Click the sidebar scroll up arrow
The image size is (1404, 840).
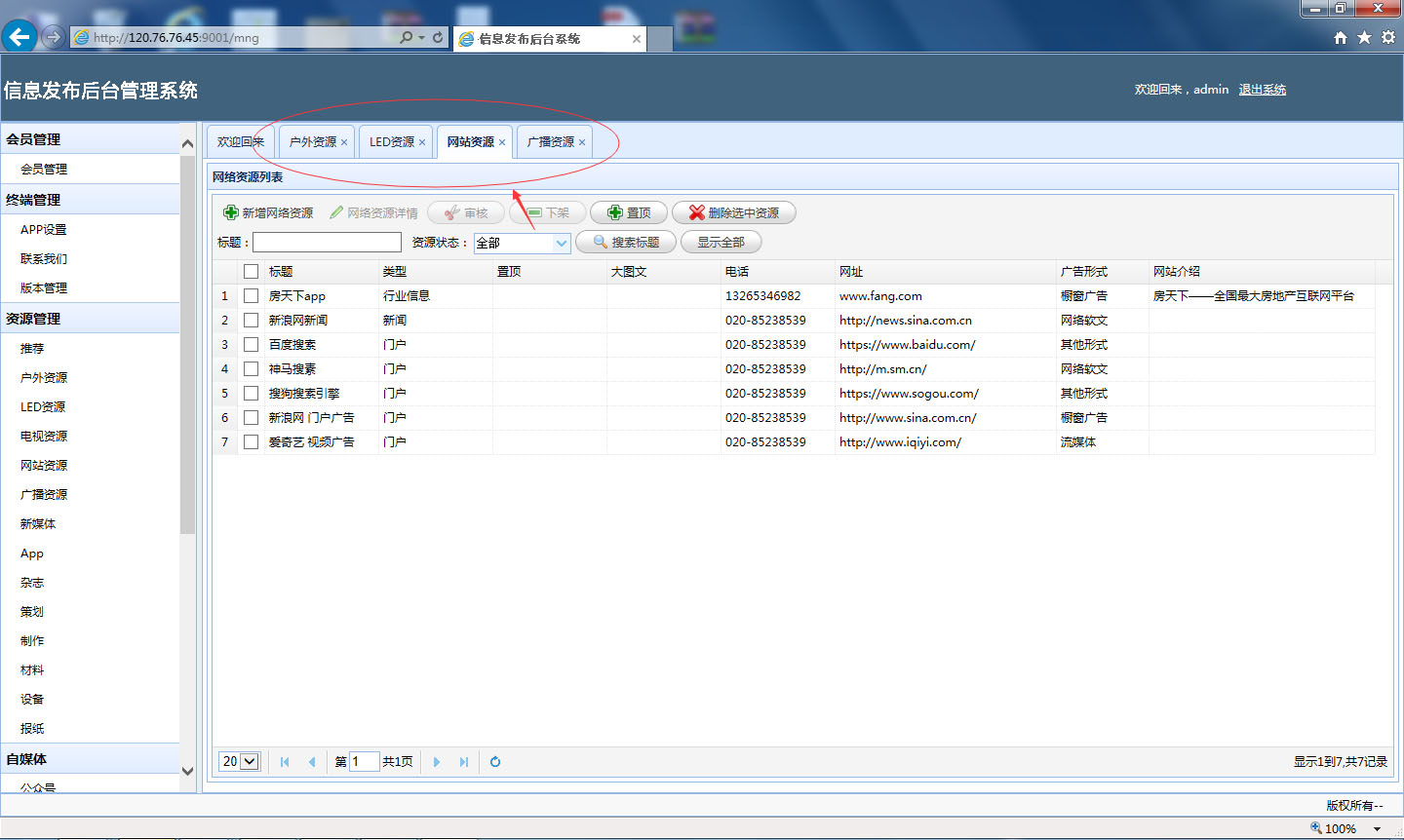(x=187, y=144)
